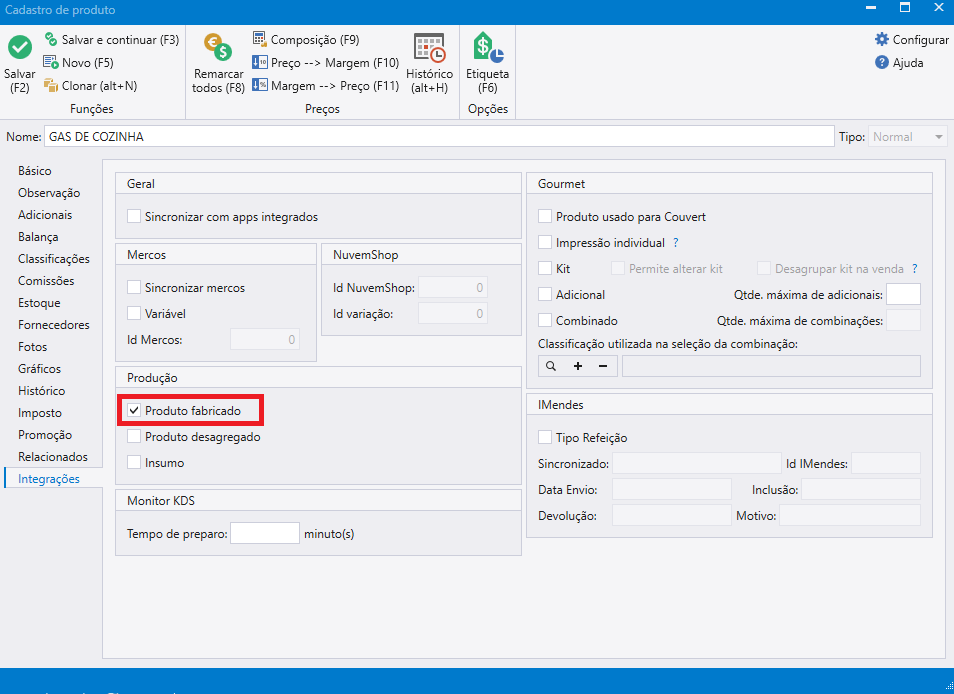
Task: Run Preço --> Margem (F10)
Action: 326,63
